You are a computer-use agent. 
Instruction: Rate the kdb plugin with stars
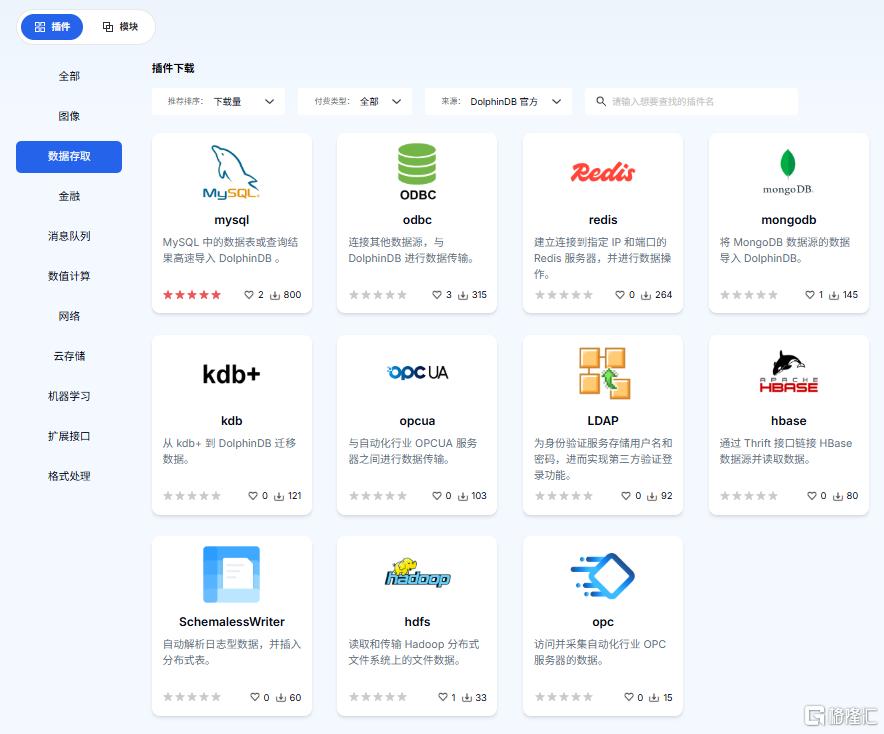pyautogui.click(x=192, y=496)
